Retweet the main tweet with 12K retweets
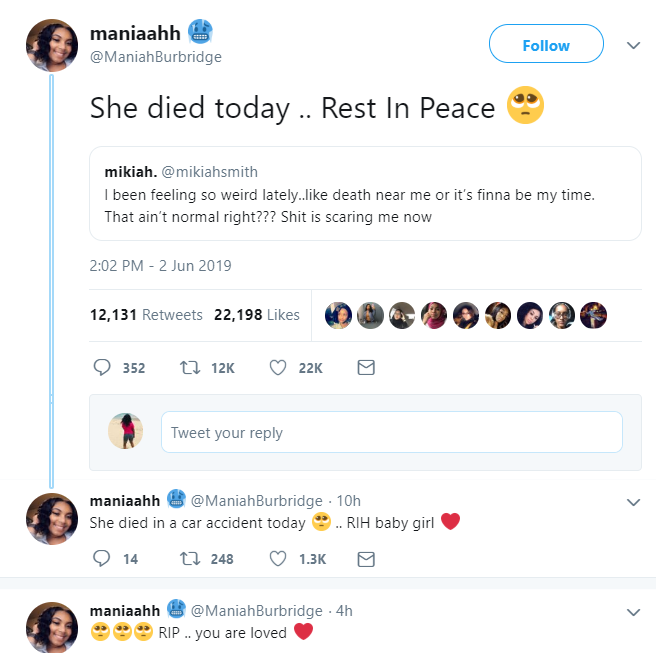Viewport: 656px width, 653px height. (187, 368)
